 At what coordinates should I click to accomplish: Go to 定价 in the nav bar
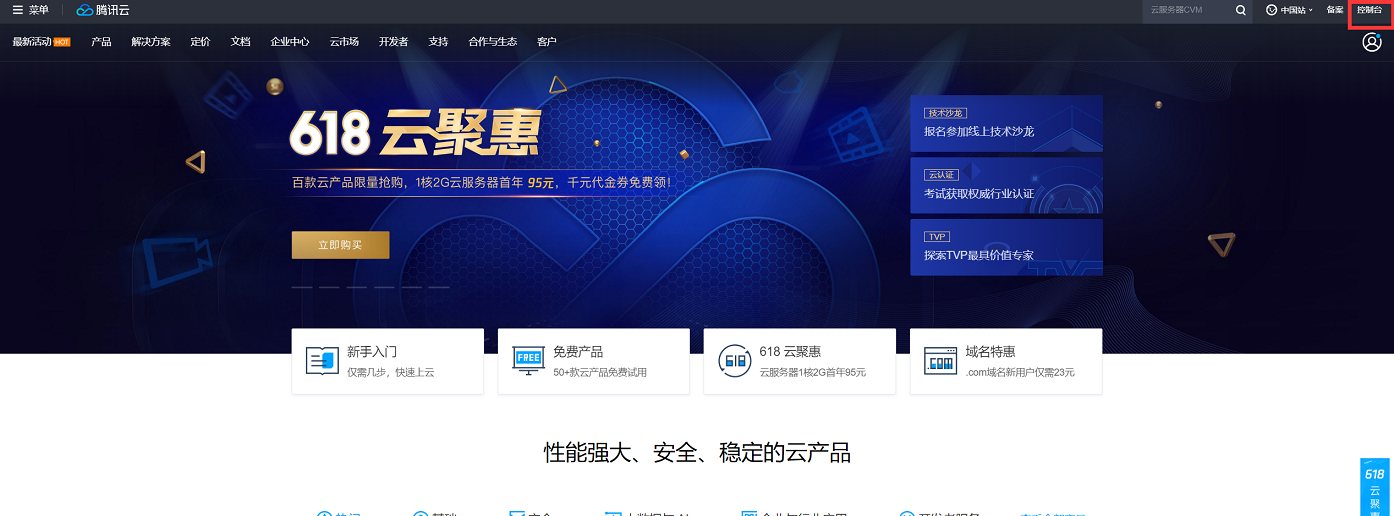tap(200, 42)
